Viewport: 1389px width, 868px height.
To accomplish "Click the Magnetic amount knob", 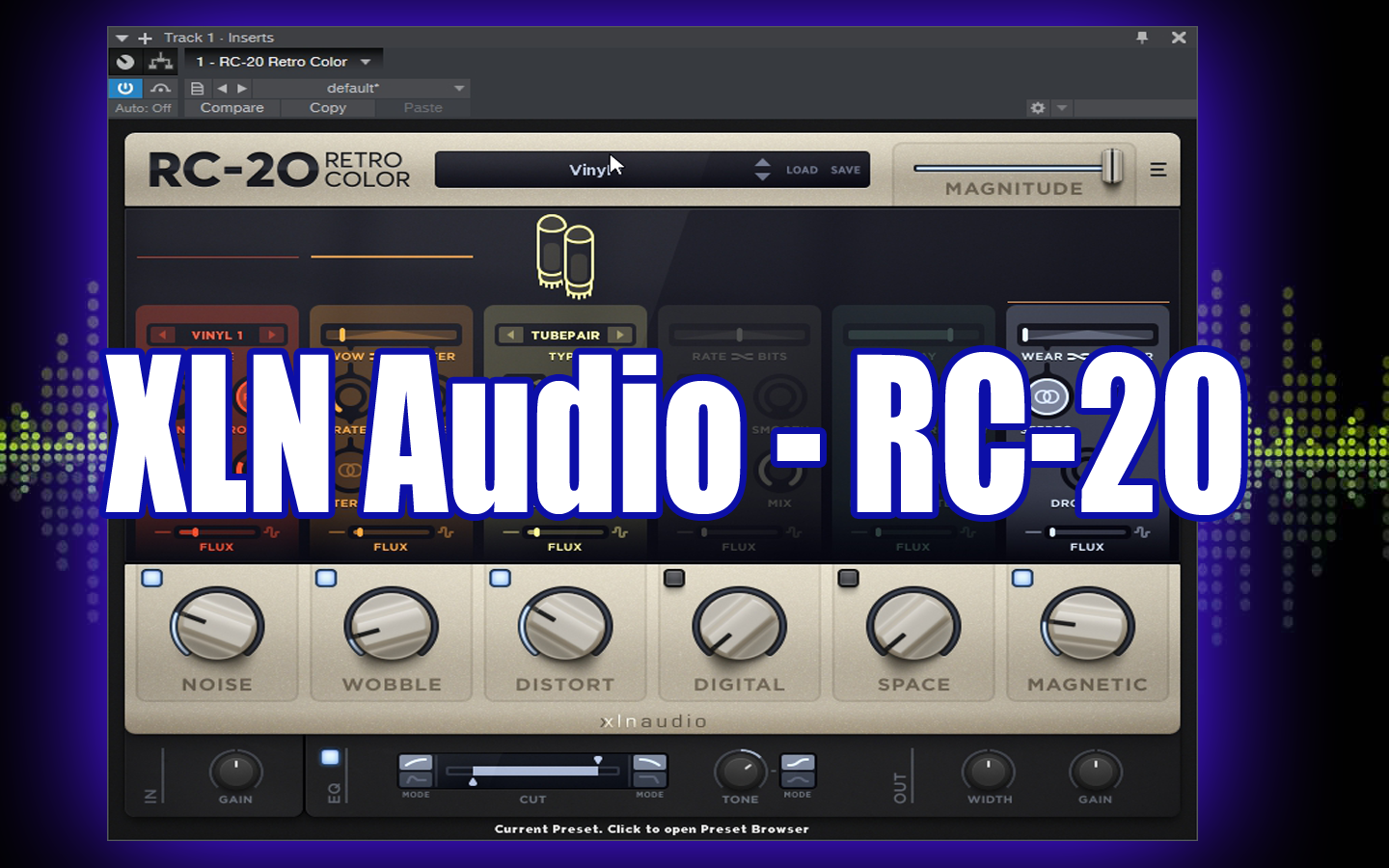I will coord(1087,626).
